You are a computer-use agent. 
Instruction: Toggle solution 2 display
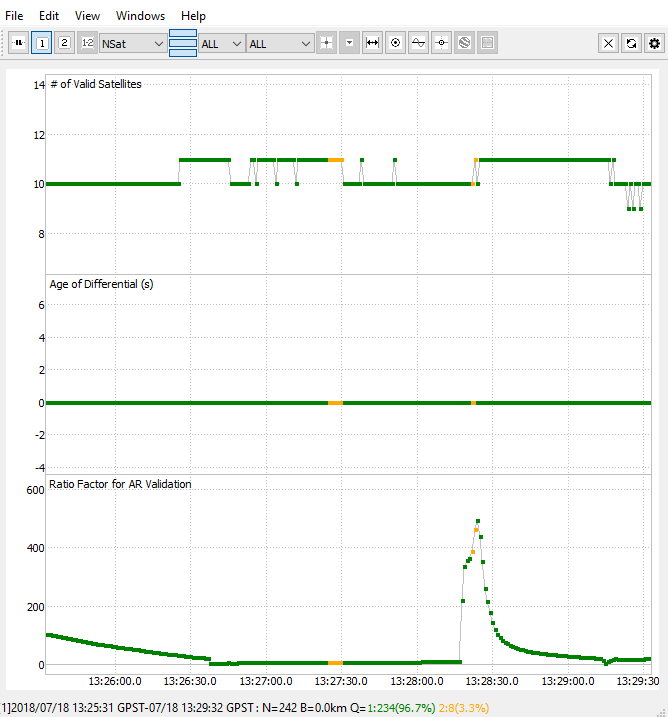coord(64,43)
